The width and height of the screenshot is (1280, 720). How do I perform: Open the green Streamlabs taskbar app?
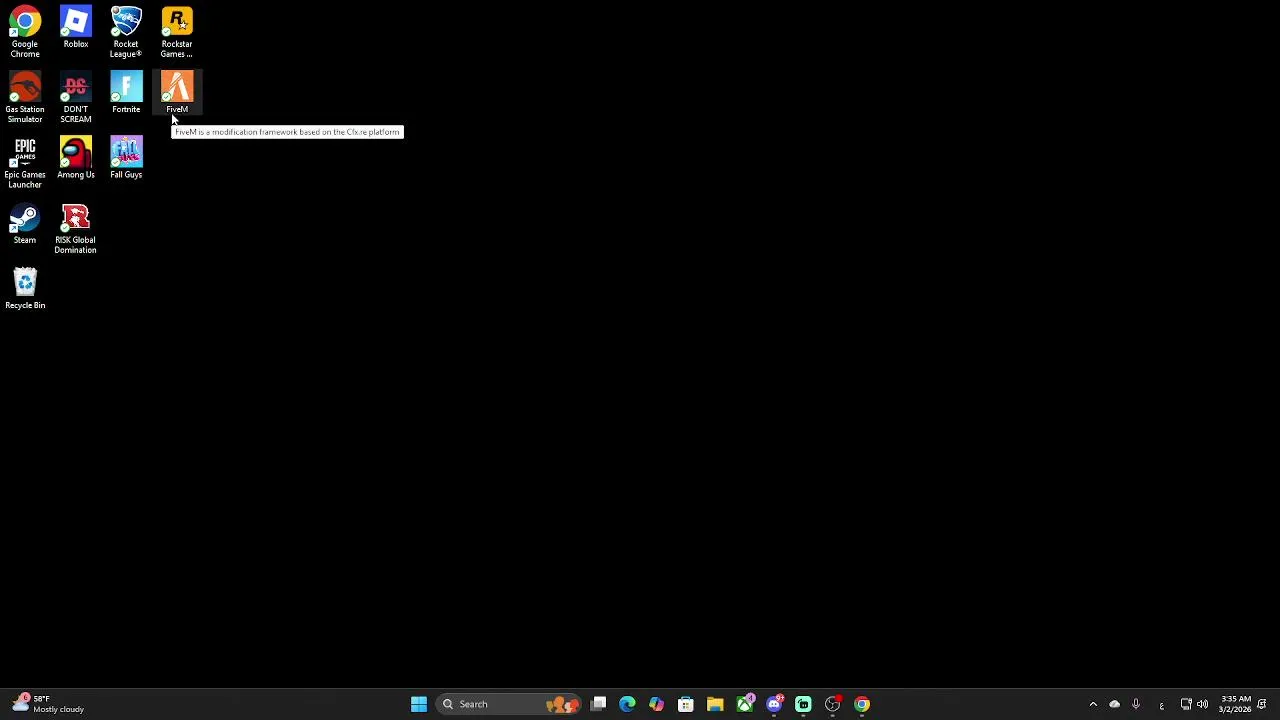(x=803, y=704)
